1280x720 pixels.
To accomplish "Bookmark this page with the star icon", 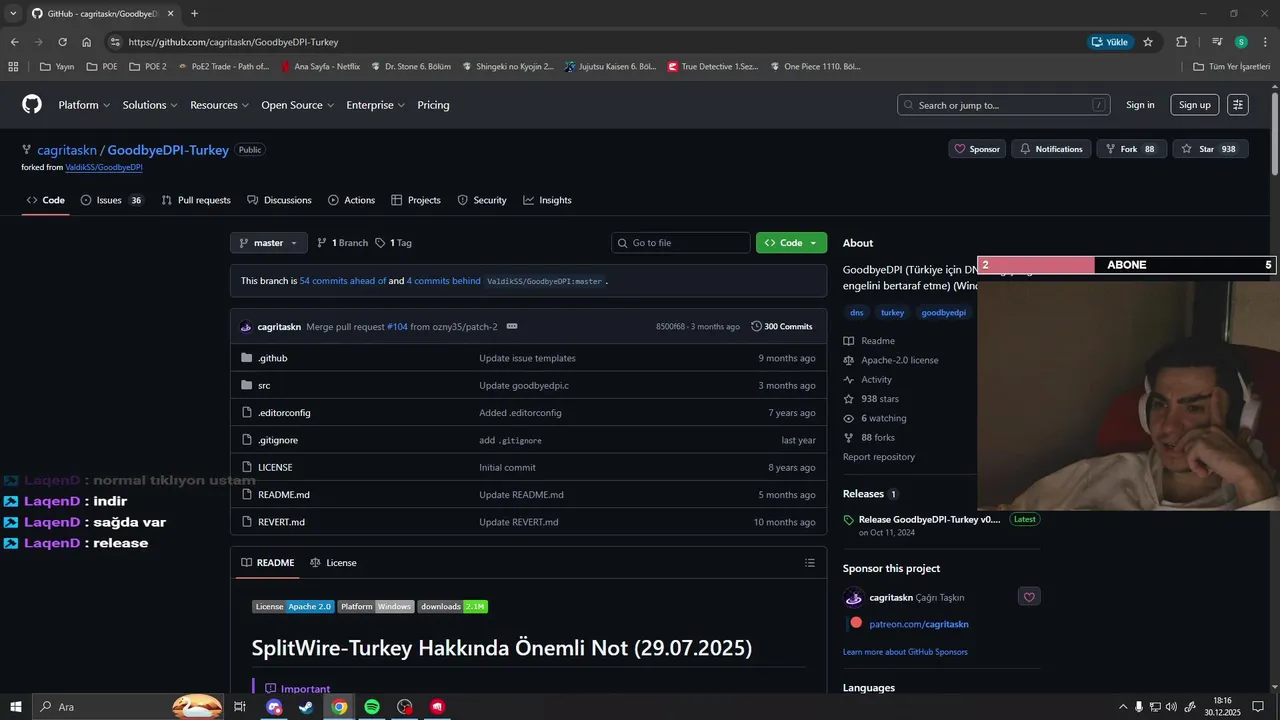I will coord(1148,42).
